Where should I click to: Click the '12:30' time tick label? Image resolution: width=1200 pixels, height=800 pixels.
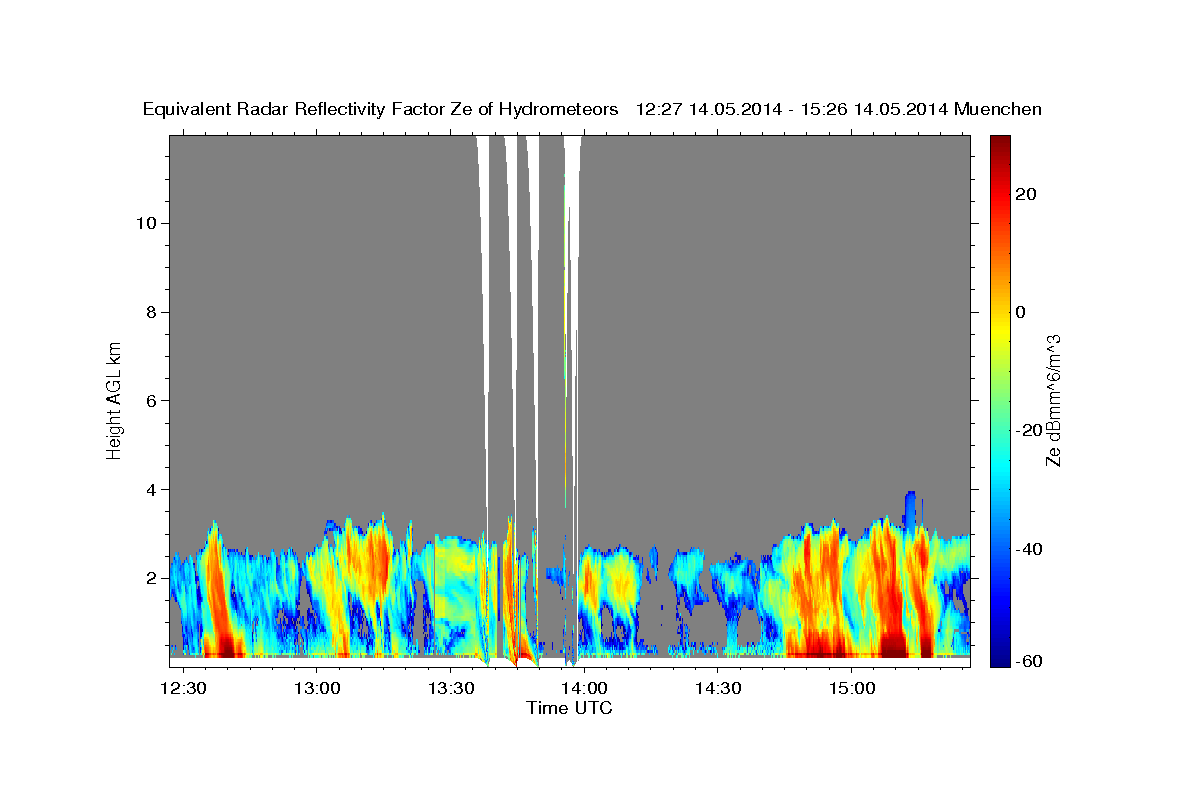point(184,688)
